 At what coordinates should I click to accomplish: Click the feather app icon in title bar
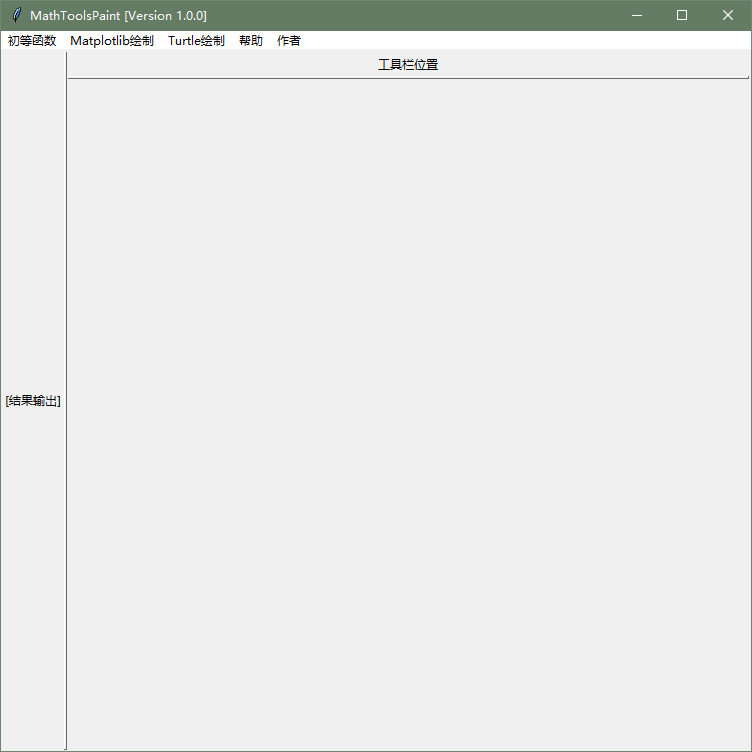pos(16,15)
